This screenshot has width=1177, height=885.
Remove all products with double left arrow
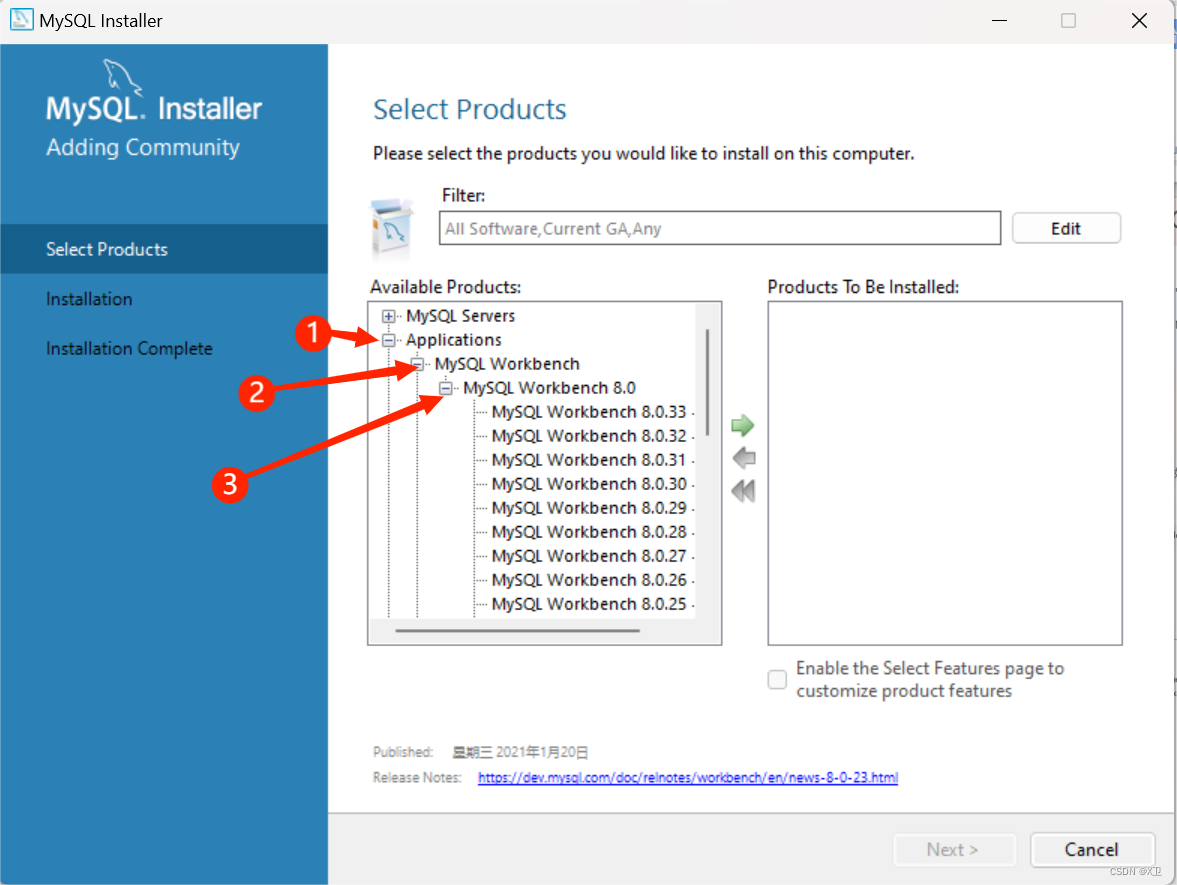[x=742, y=490]
